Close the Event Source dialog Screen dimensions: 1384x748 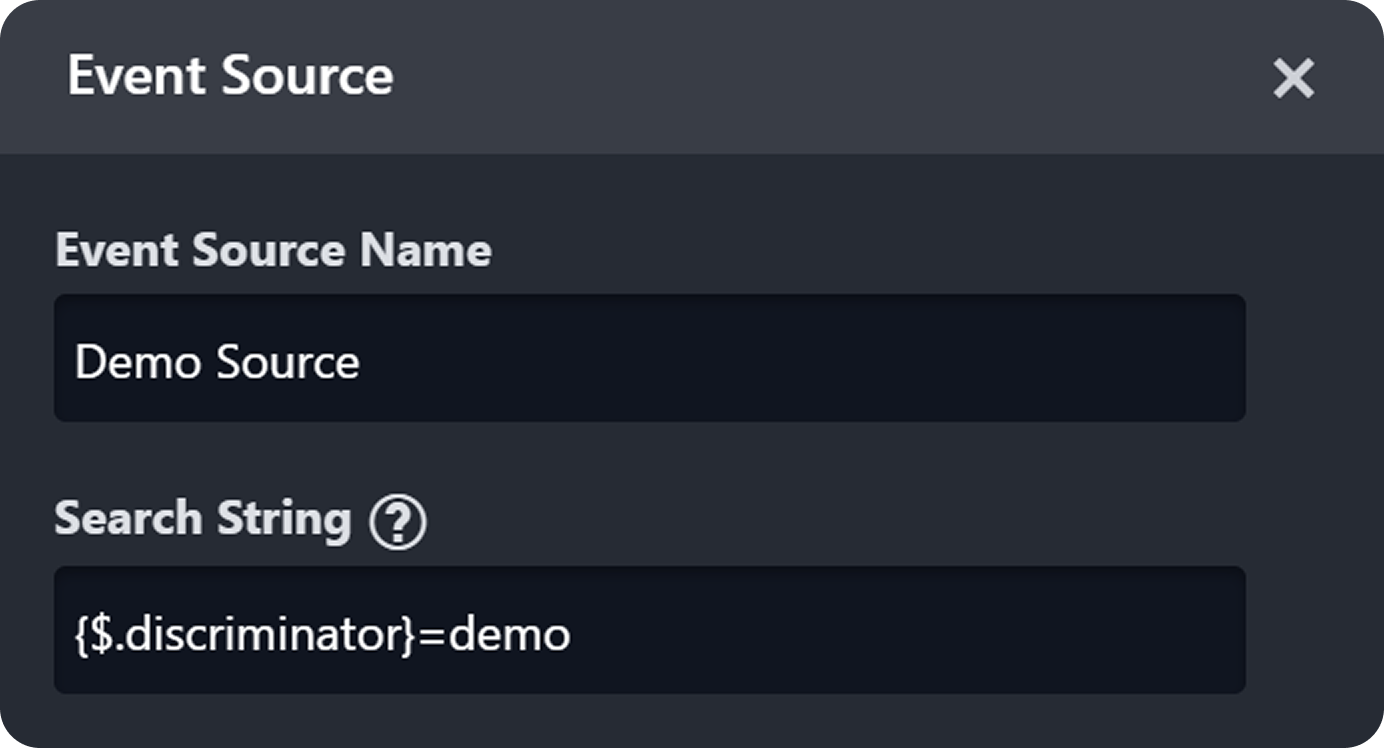[1293, 78]
